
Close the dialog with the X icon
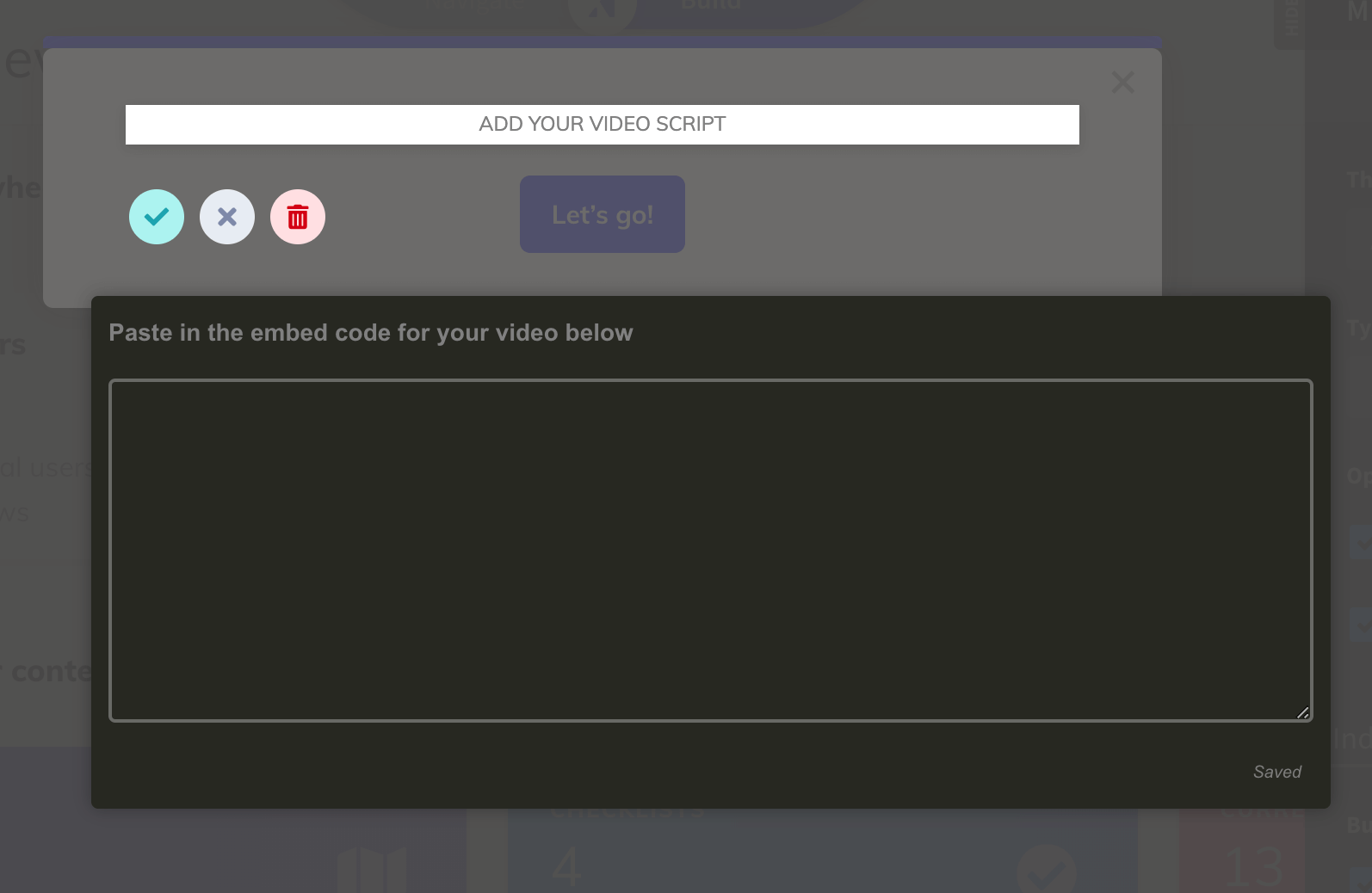tap(1122, 83)
